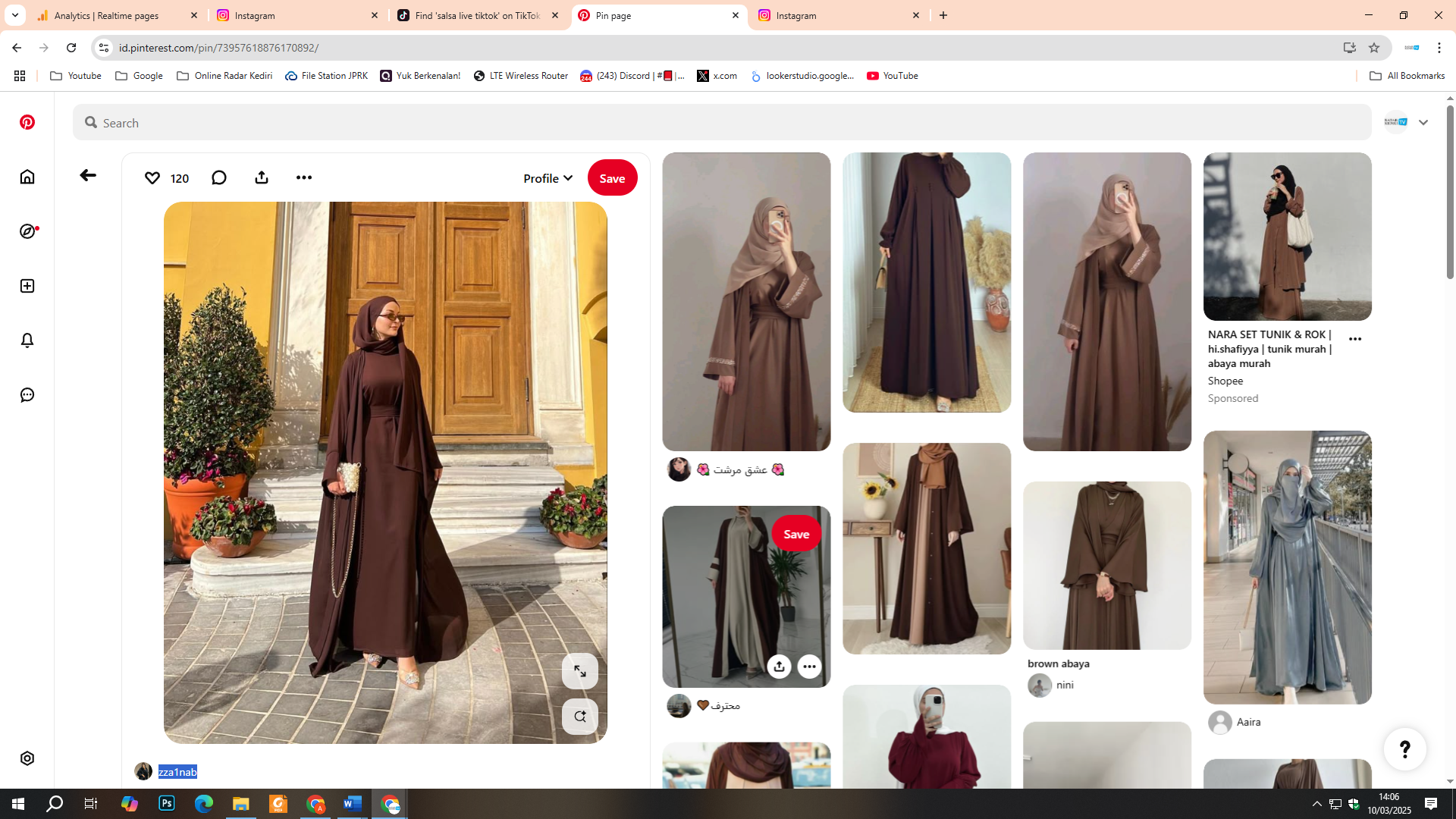Save the main pin

click(x=612, y=178)
